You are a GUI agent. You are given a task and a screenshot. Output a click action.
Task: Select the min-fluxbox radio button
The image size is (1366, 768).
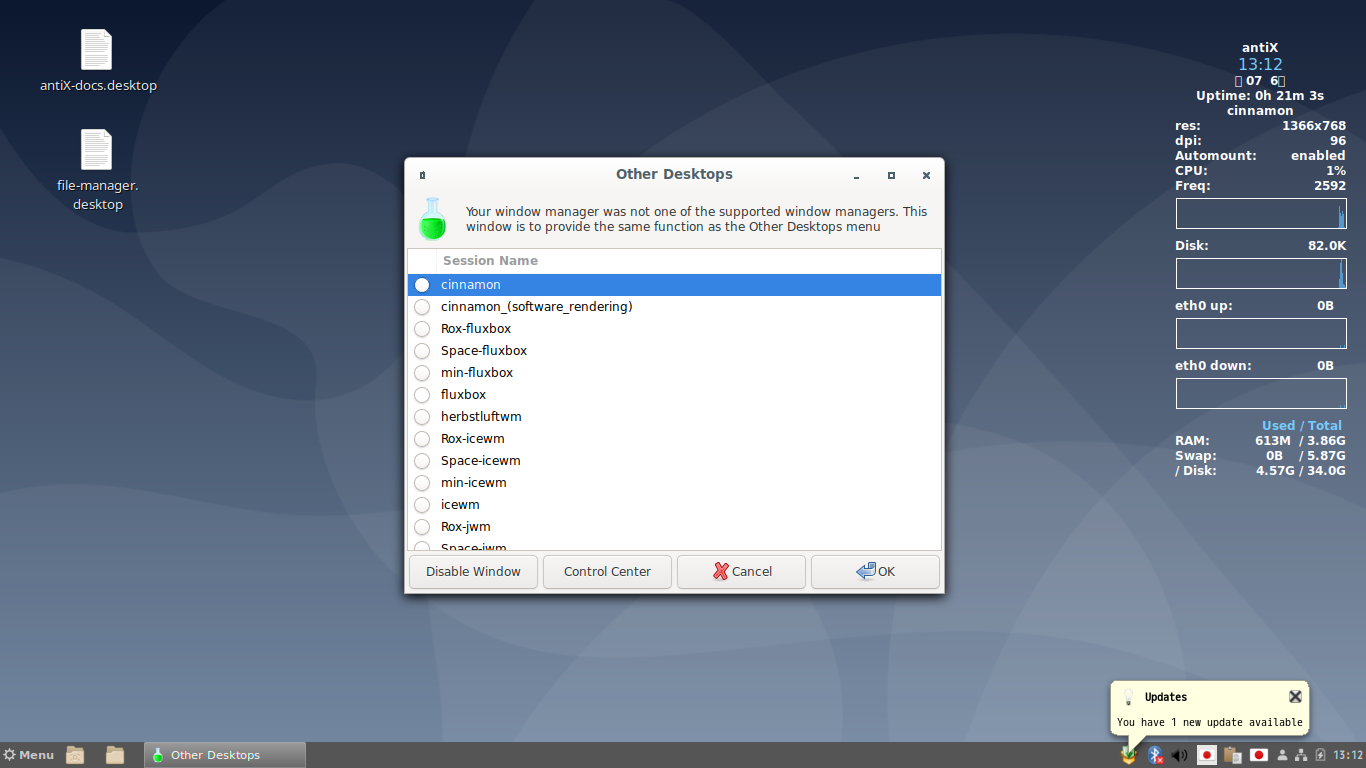point(422,373)
